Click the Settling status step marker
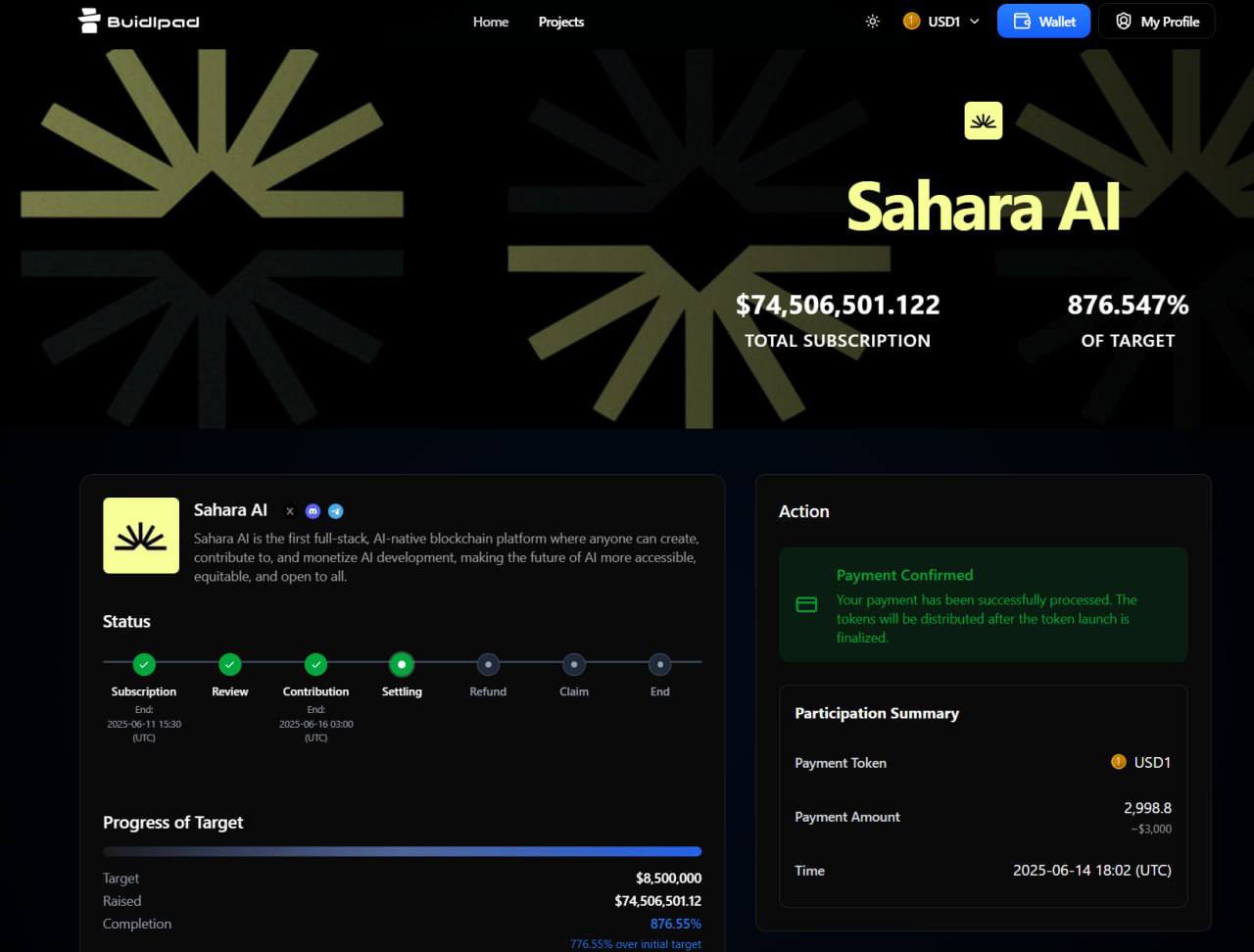This screenshot has width=1254, height=952. [x=402, y=665]
